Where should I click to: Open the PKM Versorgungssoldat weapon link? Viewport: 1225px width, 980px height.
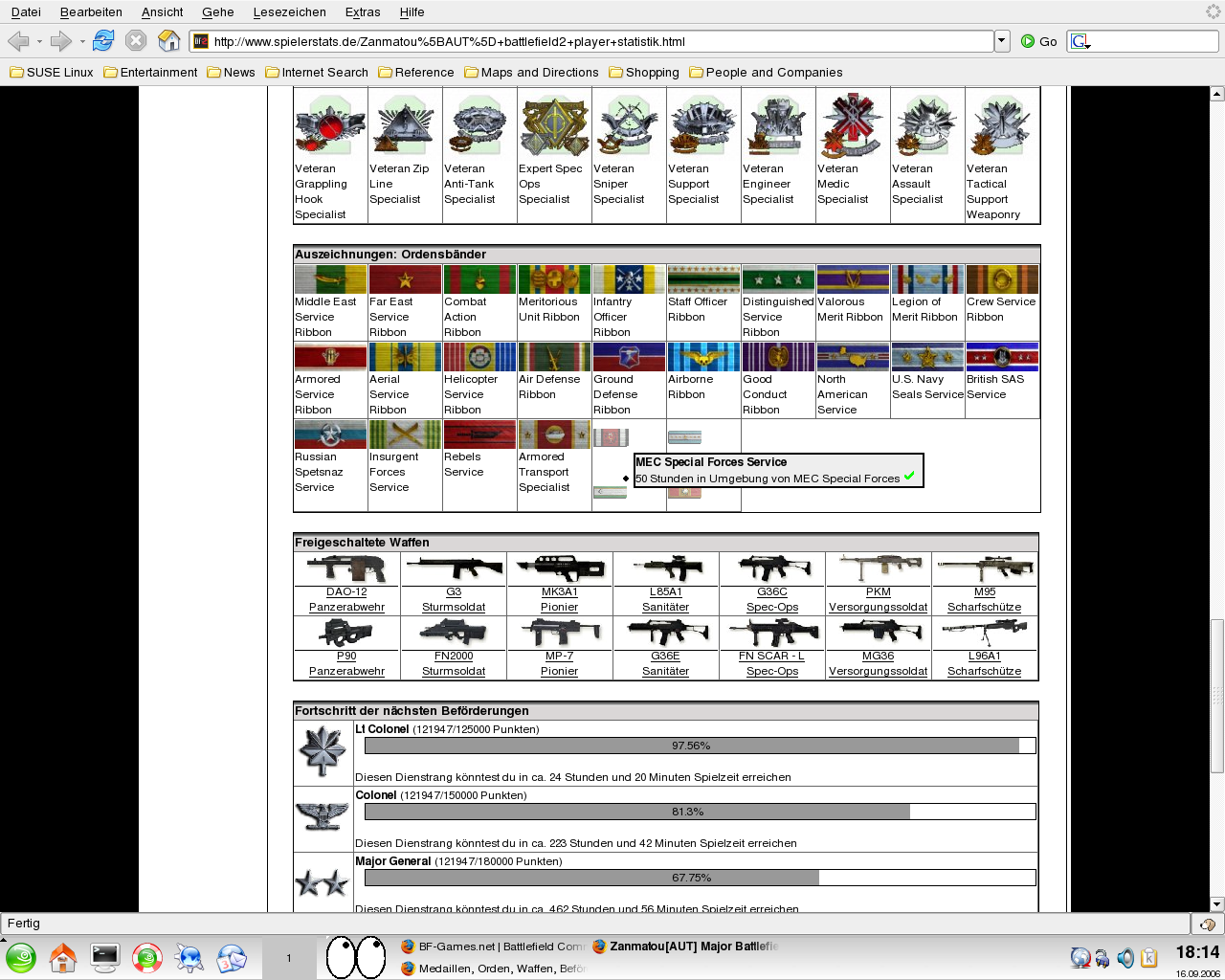pyautogui.click(x=878, y=599)
